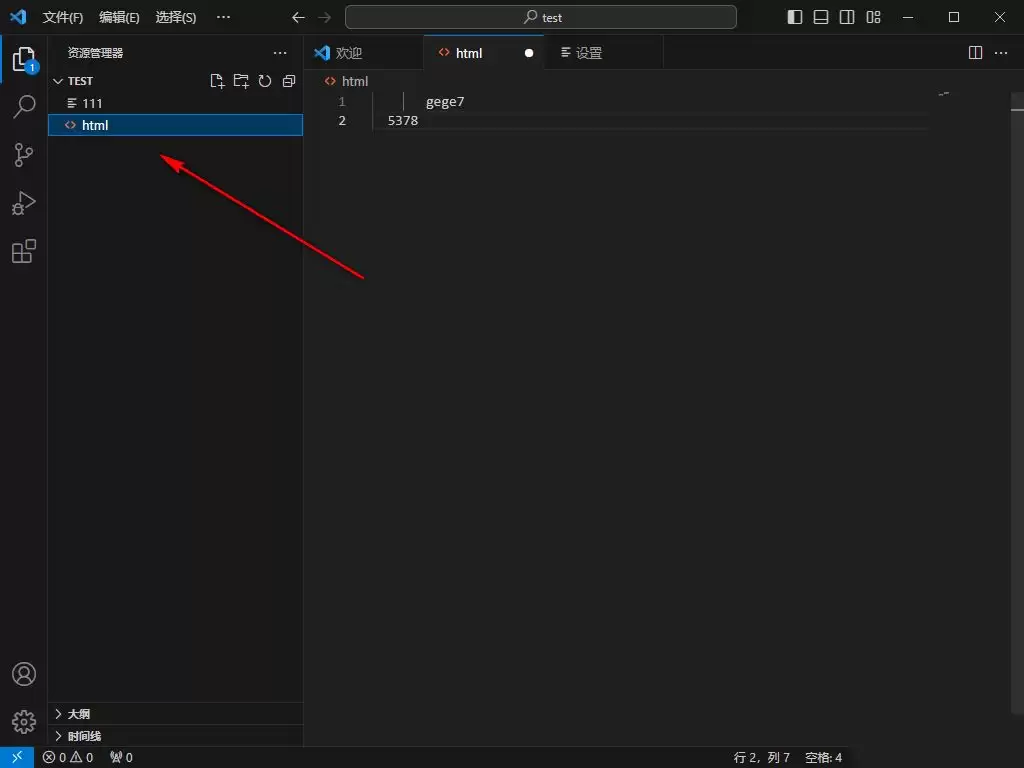Select the Source Control icon
The width and height of the screenshot is (1024, 768).
pos(23,155)
